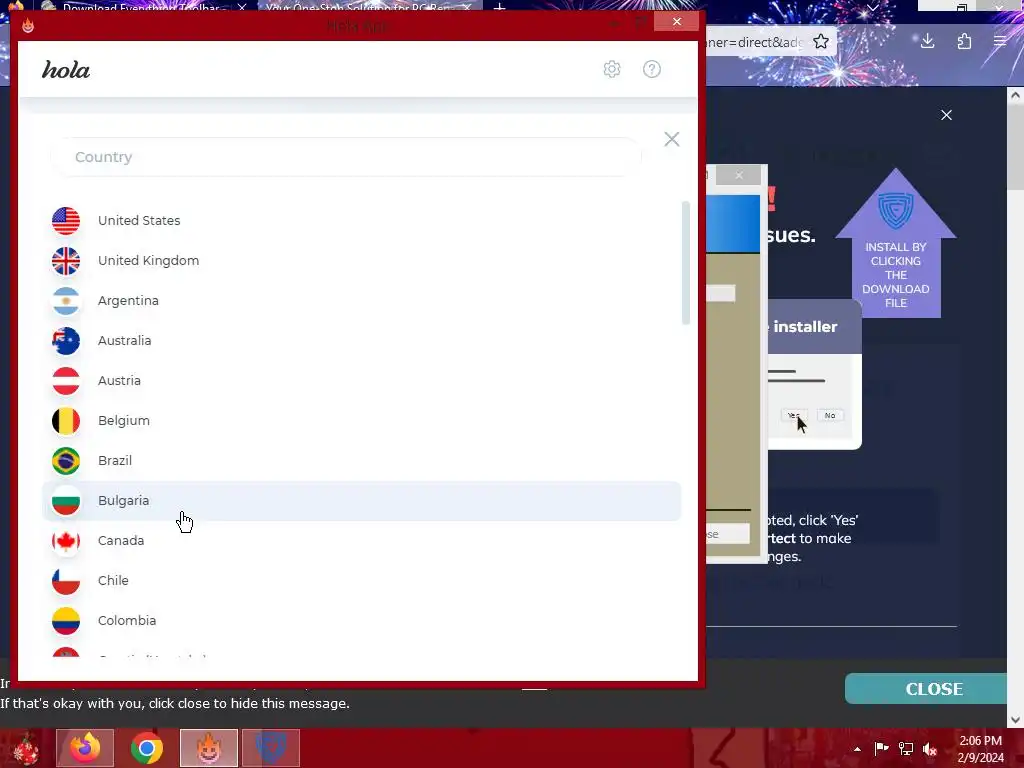The height and width of the screenshot is (768, 1024).
Task: Dismiss the browser page overlay with the X
Action: pos(946,115)
